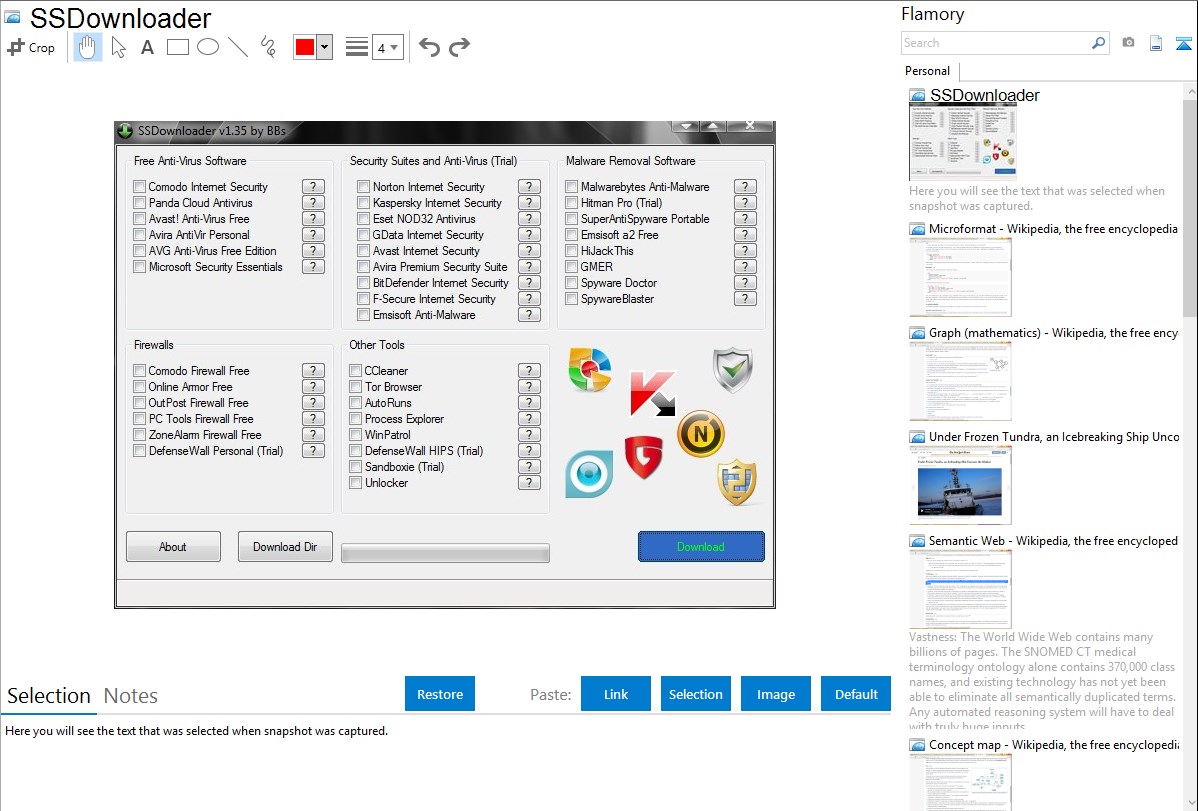Viewport: 1198px width, 811px height.
Task: Choose the arrow pointer tool
Action: click(x=118, y=47)
